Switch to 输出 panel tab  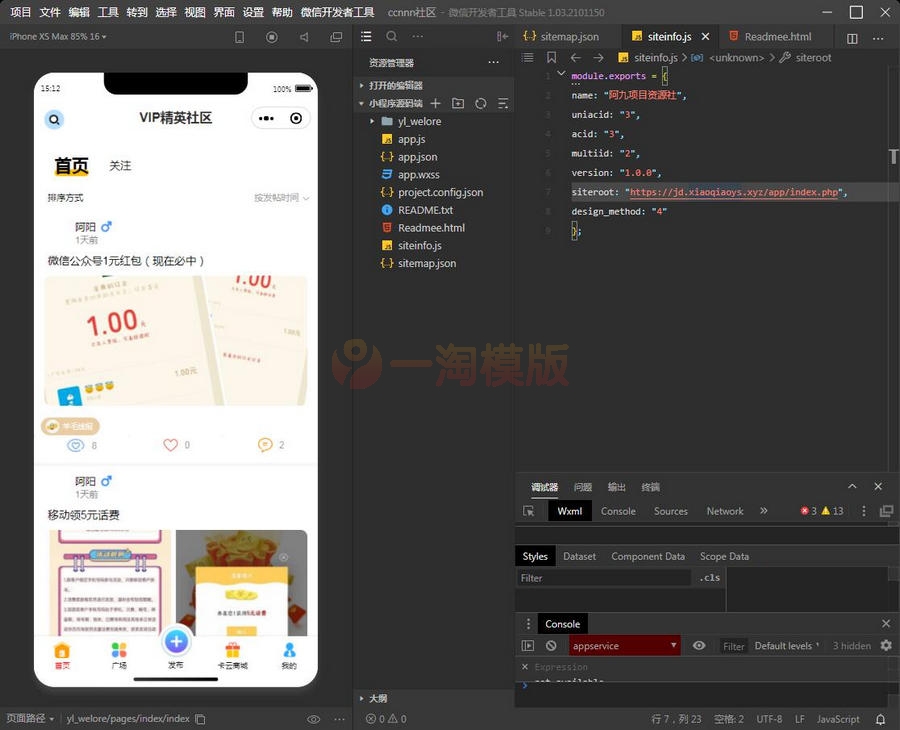coord(616,487)
